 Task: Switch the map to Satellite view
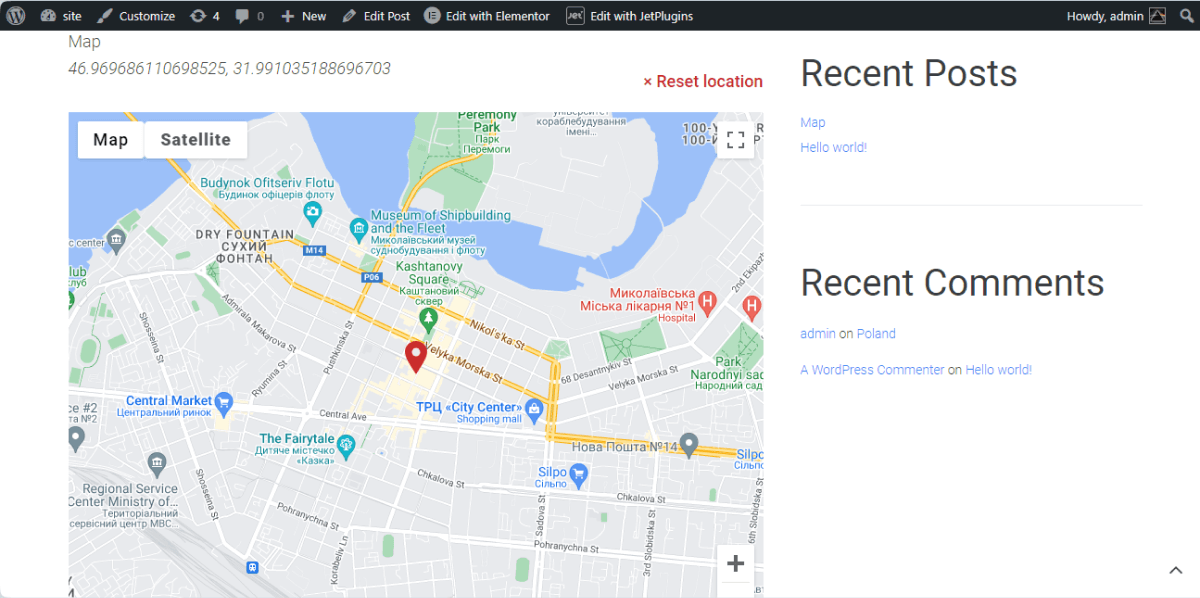point(195,139)
